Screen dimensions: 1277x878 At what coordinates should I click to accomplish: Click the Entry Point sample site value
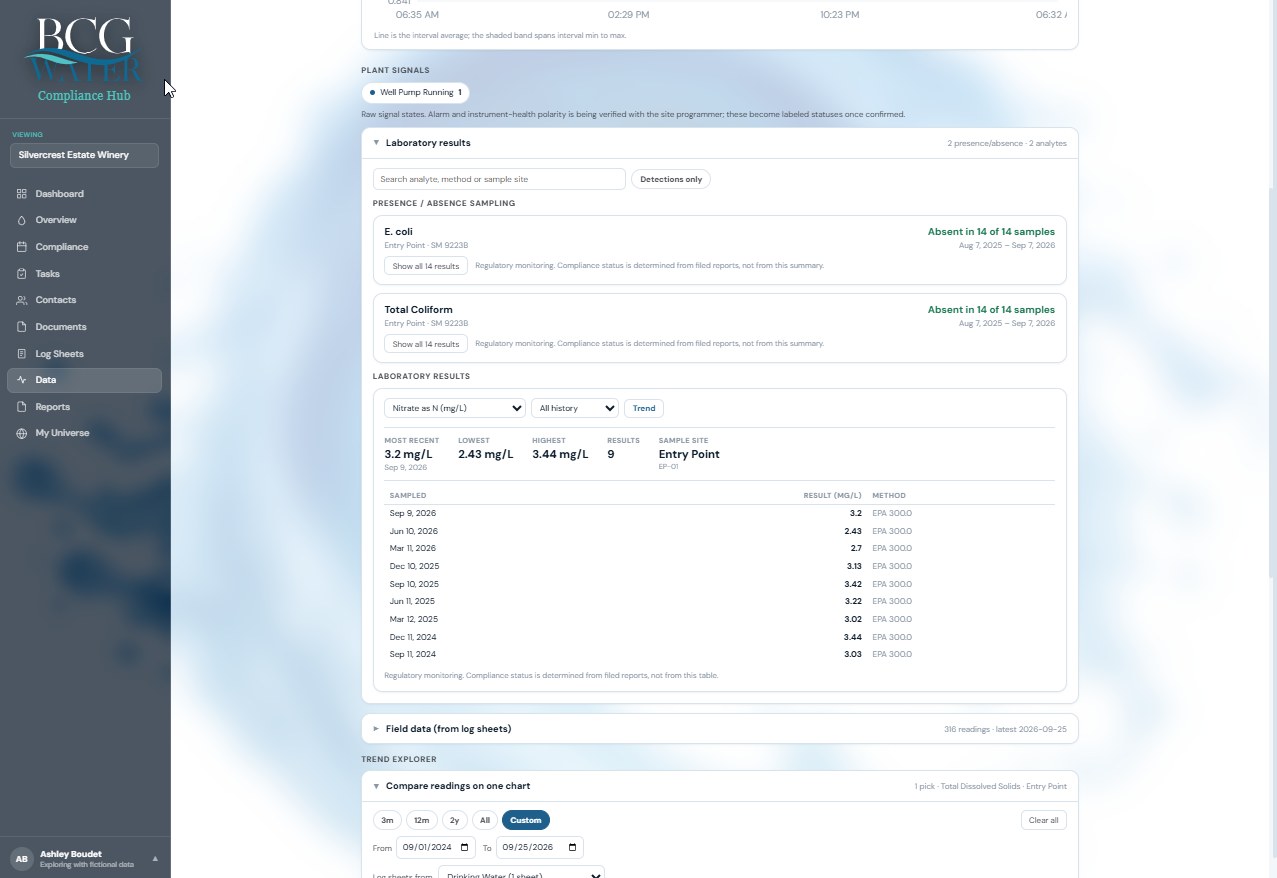pos(689,454)
